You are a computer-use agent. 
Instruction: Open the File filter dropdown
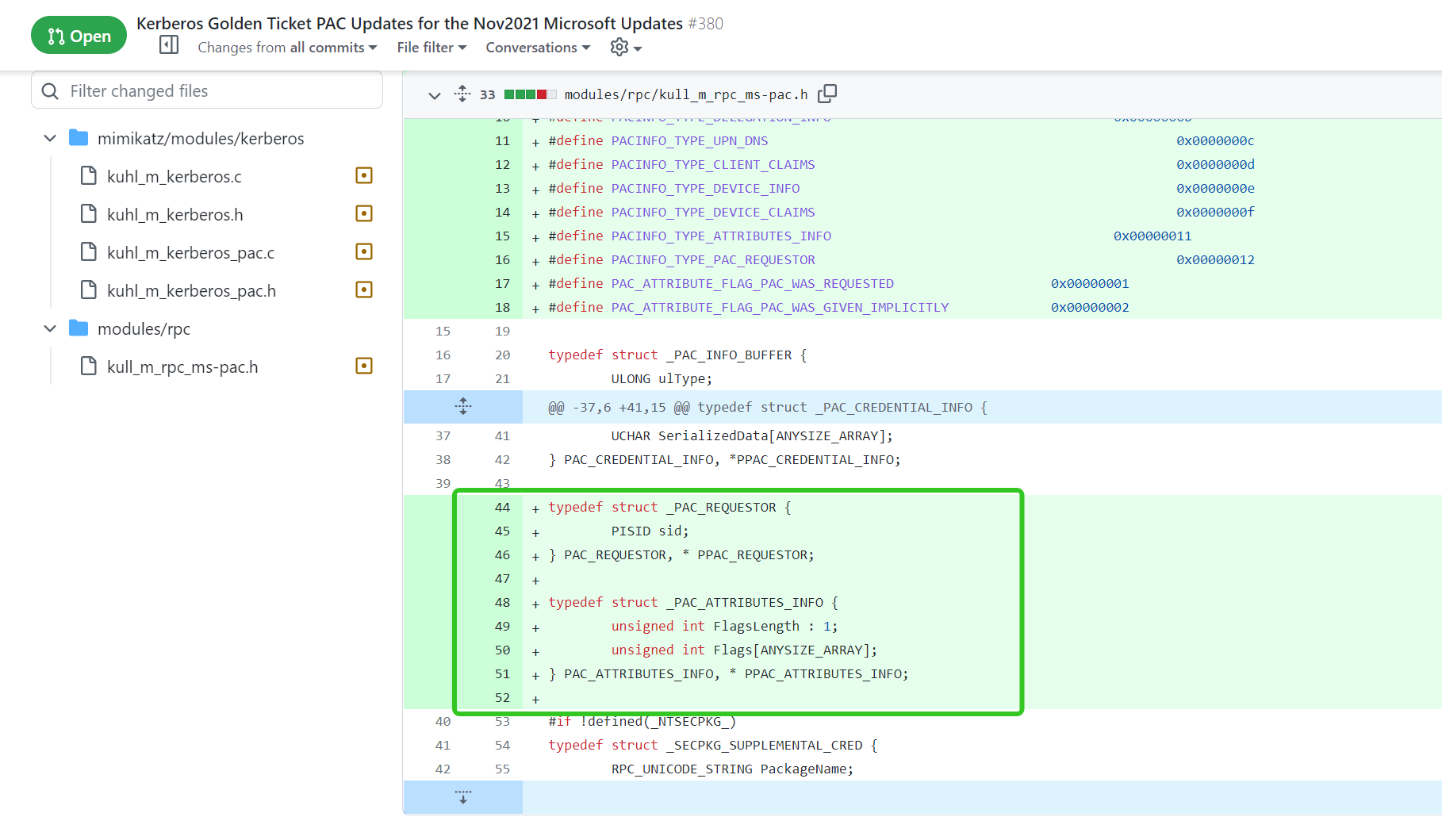click(x=431, y=48)
